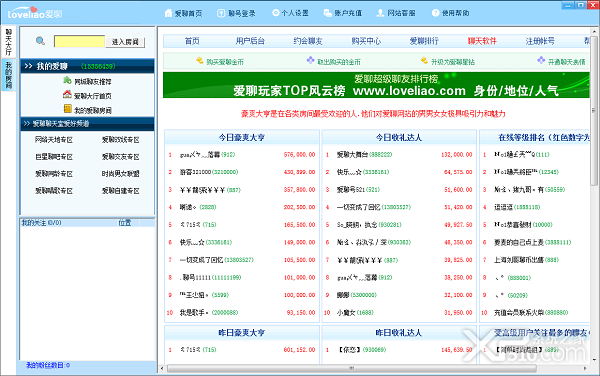
Task: Collapse the 我的爱聊 section header
Action: click(x=88, y=66)
